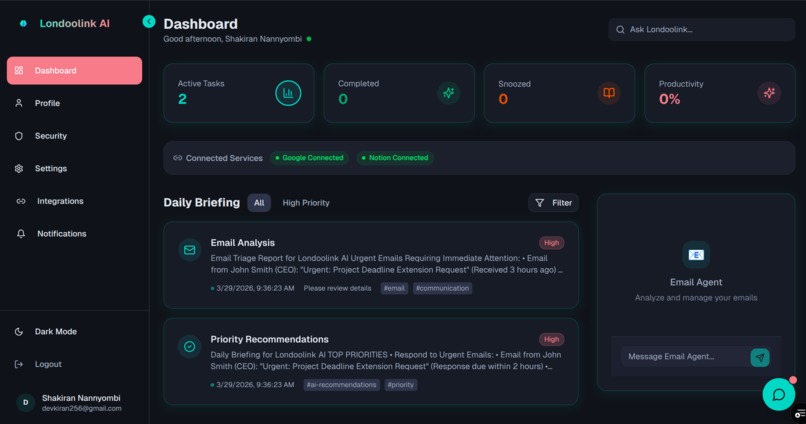Image resolution: width=806 pixels, height=424 pixels.
Task: Click the Integrations link icon
Action: [21, 201]
